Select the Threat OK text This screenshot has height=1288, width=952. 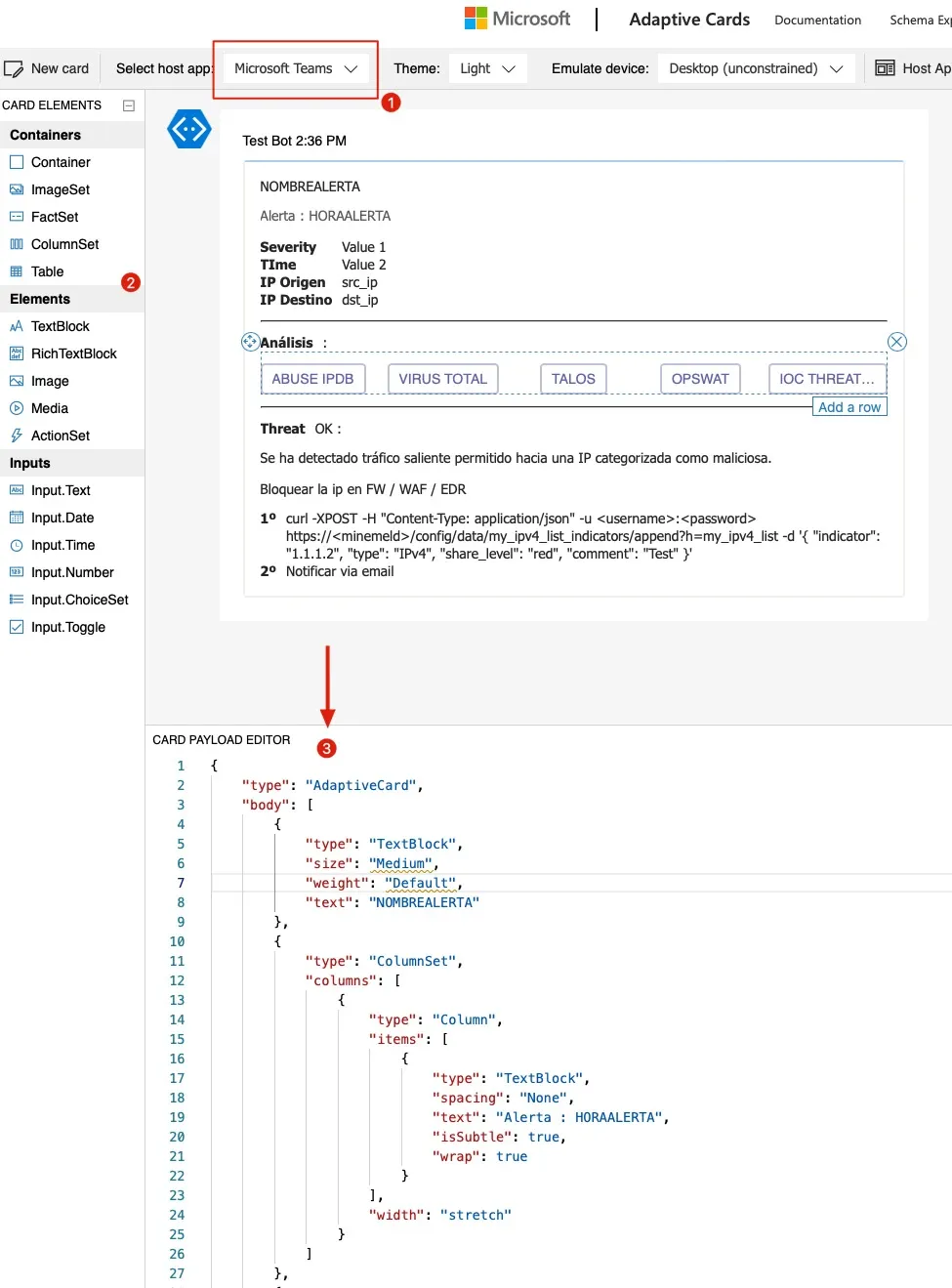300,429
